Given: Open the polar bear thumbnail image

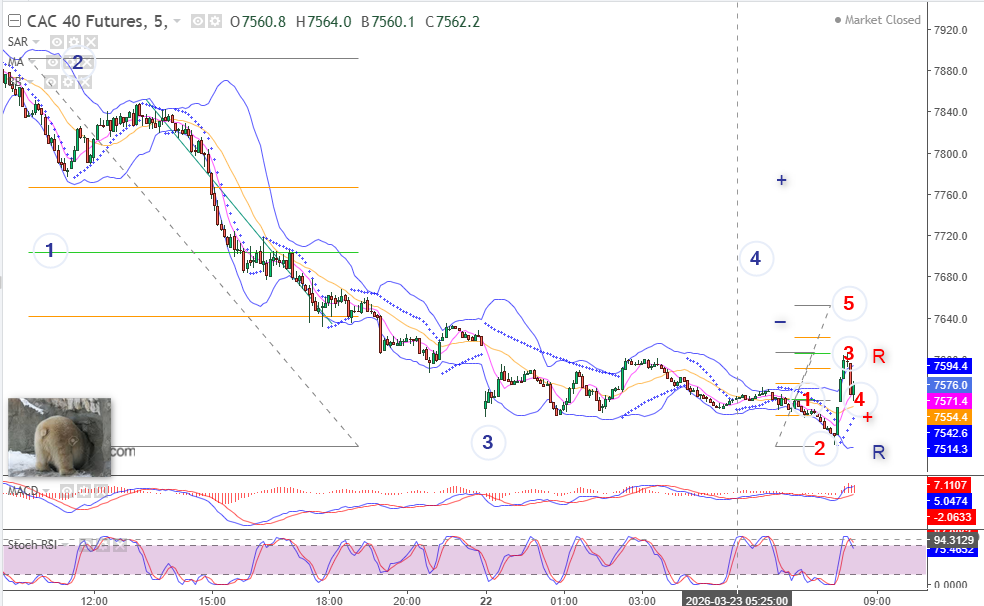Looking at the screenshot, I should (59, 437).
